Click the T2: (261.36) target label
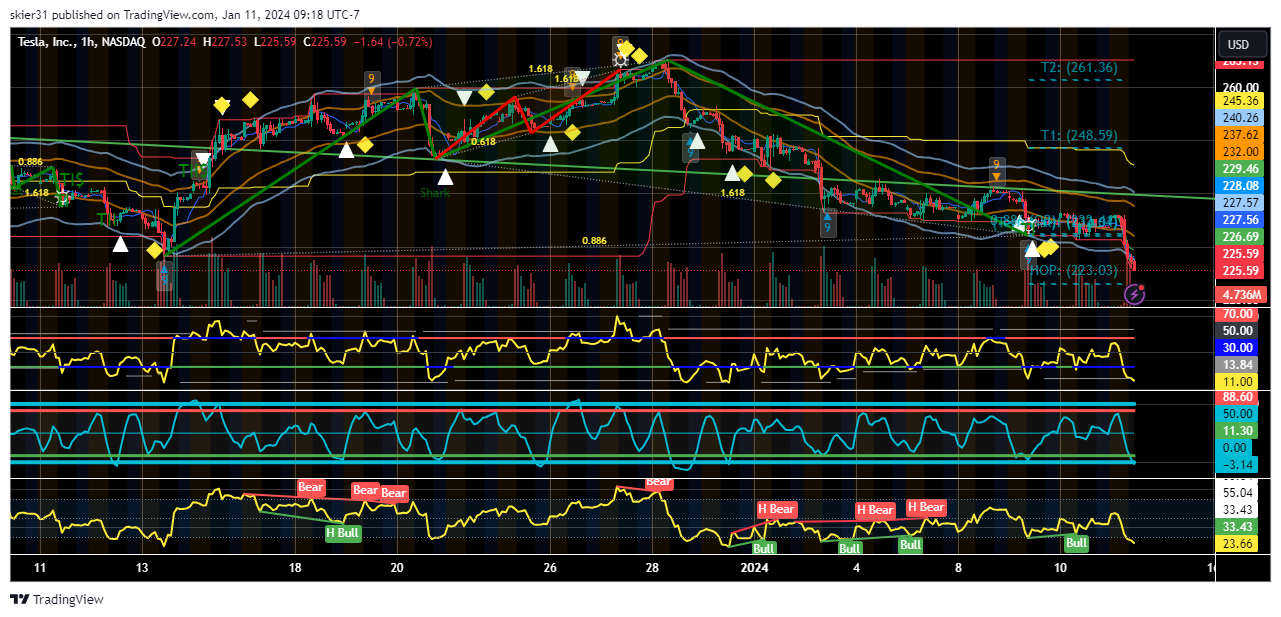 point(1079,68)
